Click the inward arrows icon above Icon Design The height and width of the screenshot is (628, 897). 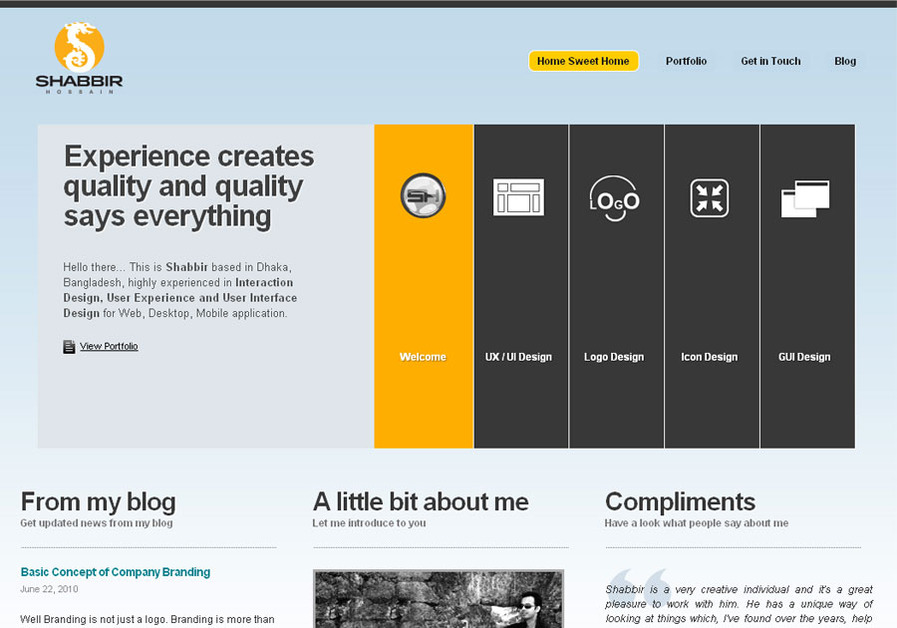click(x=711, y=196)
